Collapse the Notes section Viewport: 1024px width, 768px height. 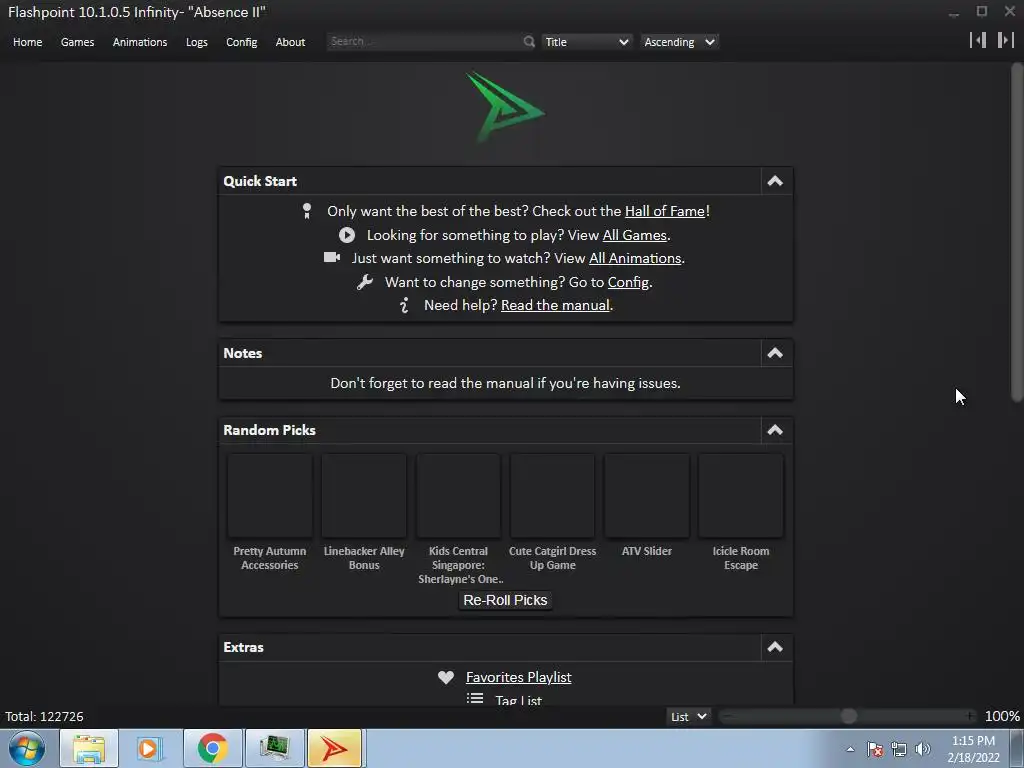[x=775, y=353]
